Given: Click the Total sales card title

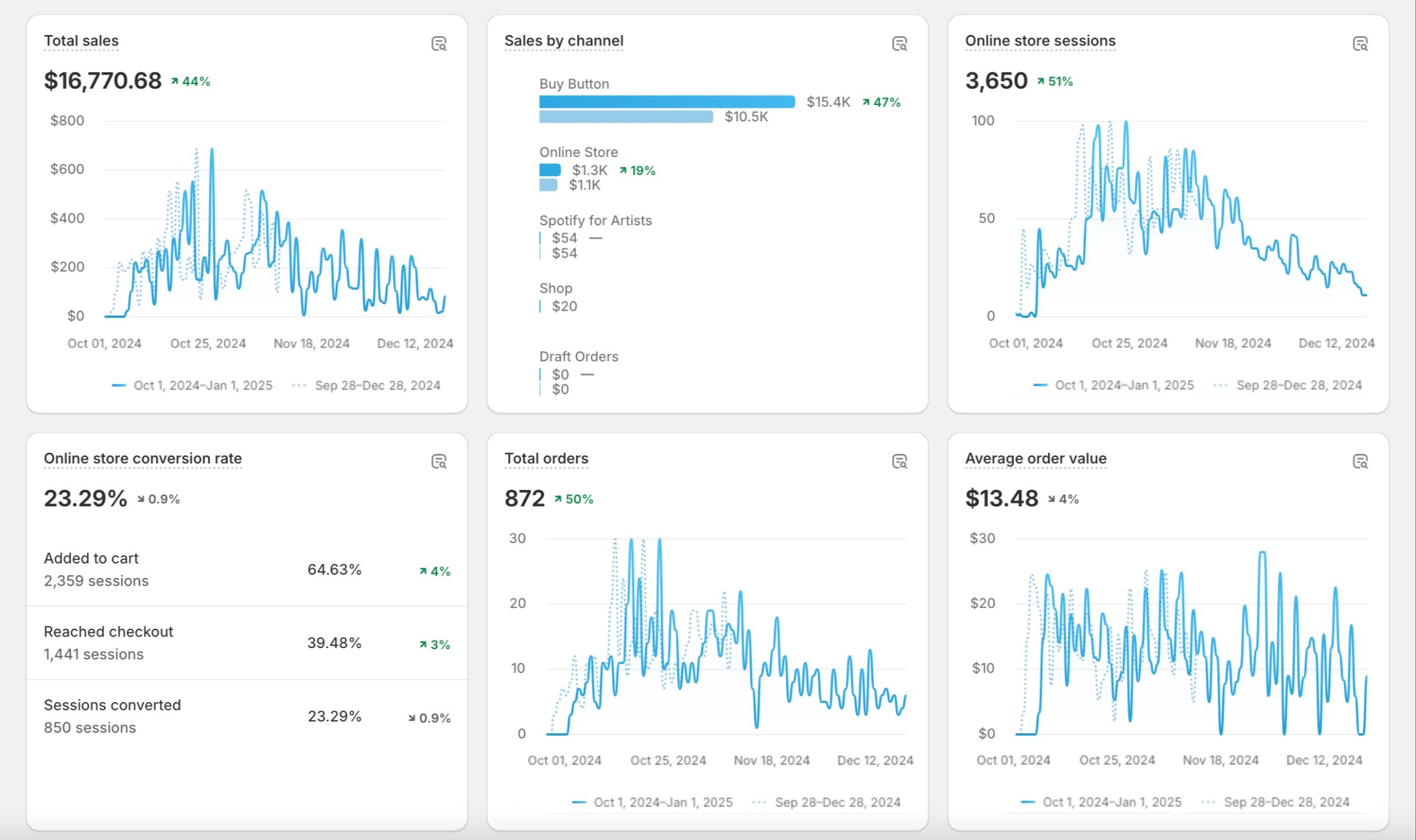Looking at the screenshot, I should (81, 41).
